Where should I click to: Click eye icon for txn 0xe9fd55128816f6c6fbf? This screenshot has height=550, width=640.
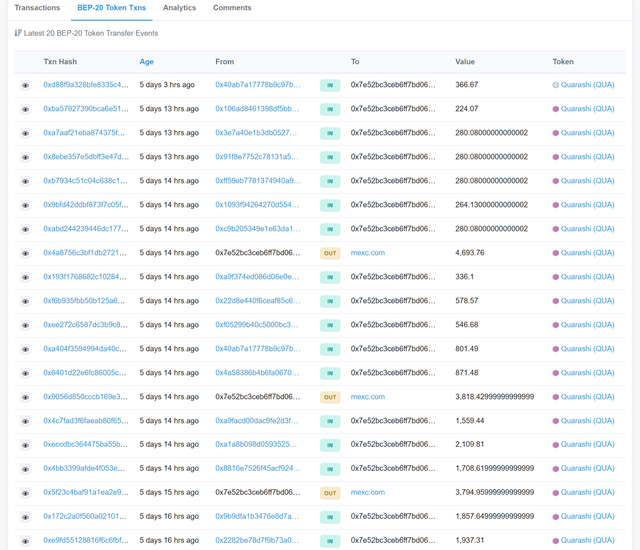tap(25, 541)
